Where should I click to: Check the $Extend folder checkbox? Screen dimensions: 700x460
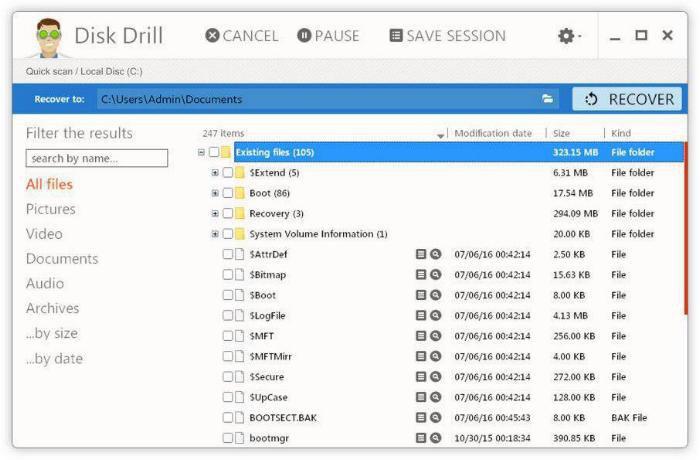tap(228, 172)
